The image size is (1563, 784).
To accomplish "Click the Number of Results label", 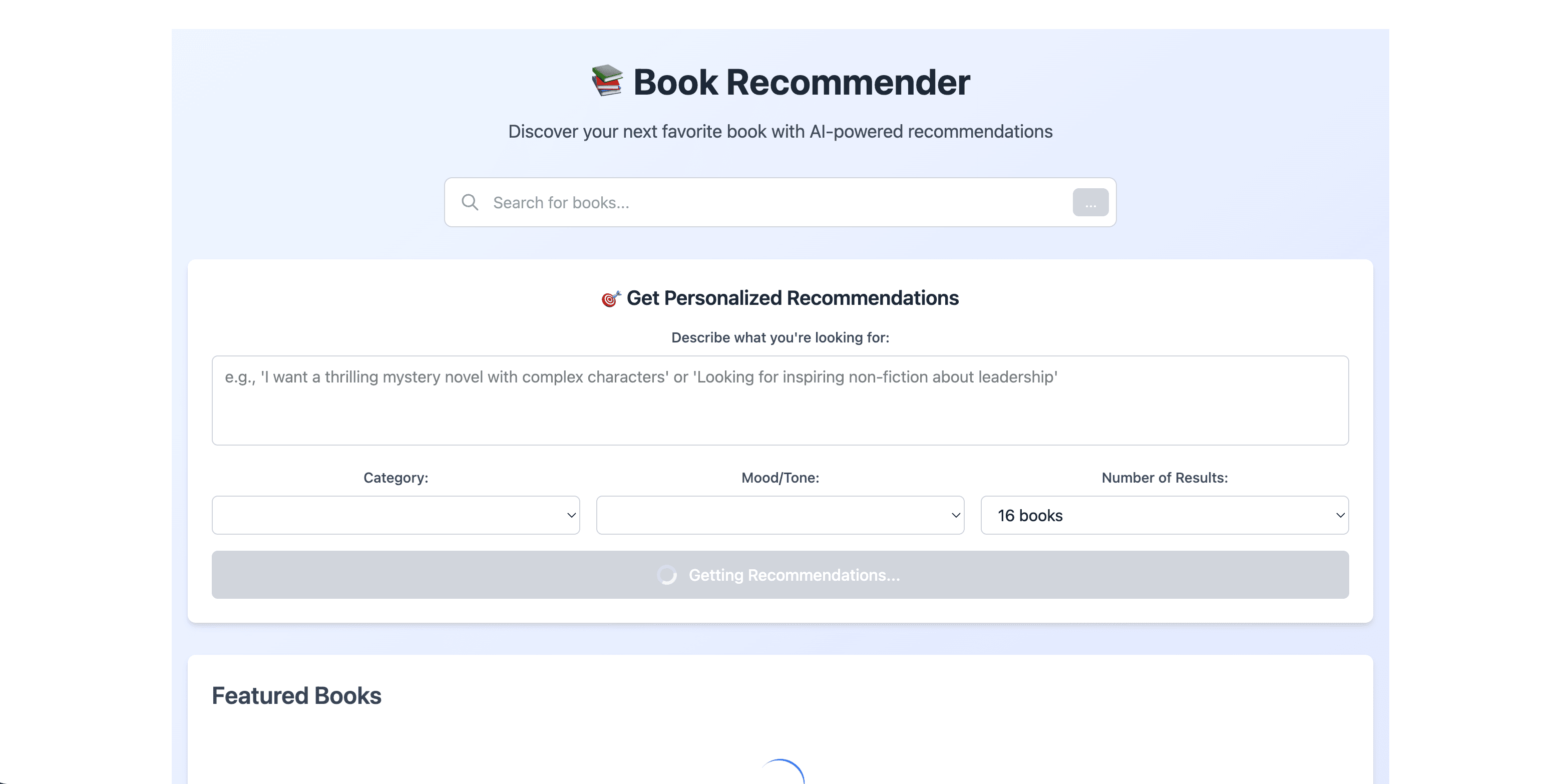I will point(1164,478).
